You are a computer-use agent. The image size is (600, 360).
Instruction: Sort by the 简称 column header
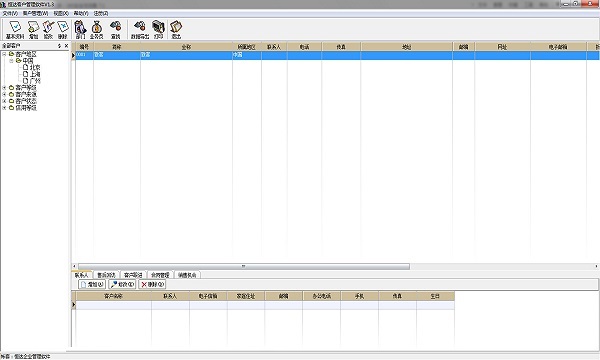pos(117,47)
